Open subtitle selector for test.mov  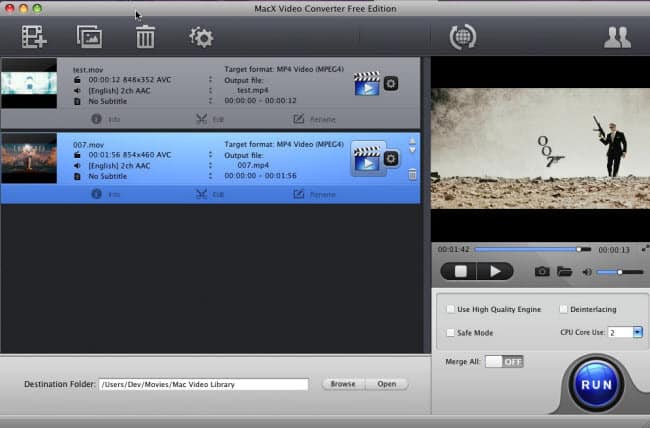tap(210, 101)
